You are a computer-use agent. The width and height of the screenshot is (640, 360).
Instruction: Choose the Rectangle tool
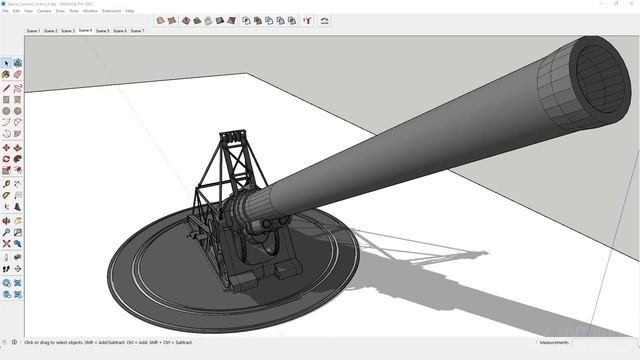pyautogui.click(x=6, y=100)
